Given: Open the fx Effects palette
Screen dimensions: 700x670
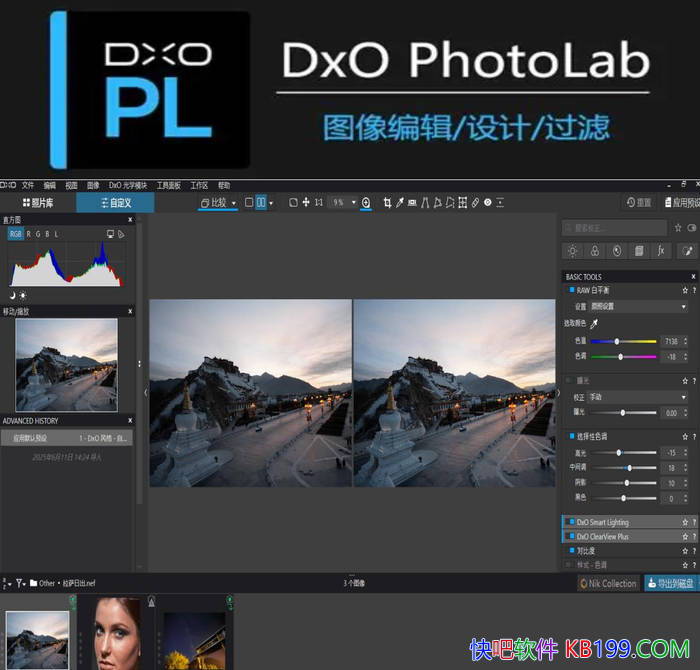Looking at the screenshot, I should point(661,251).
